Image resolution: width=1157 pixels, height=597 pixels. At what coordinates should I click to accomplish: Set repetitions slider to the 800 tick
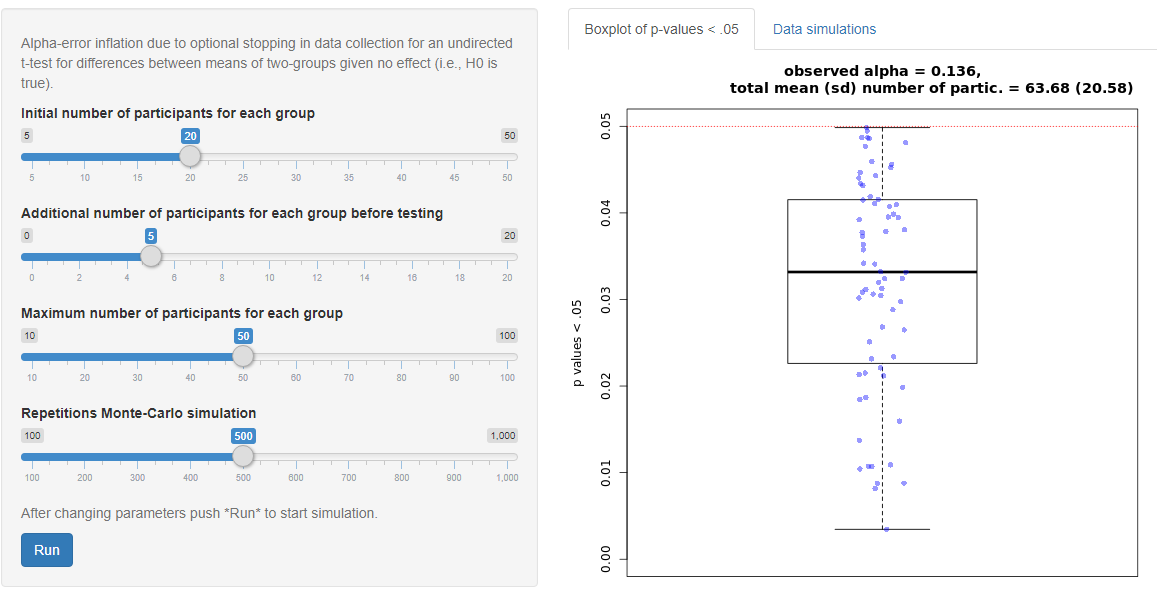click(401, 457)
